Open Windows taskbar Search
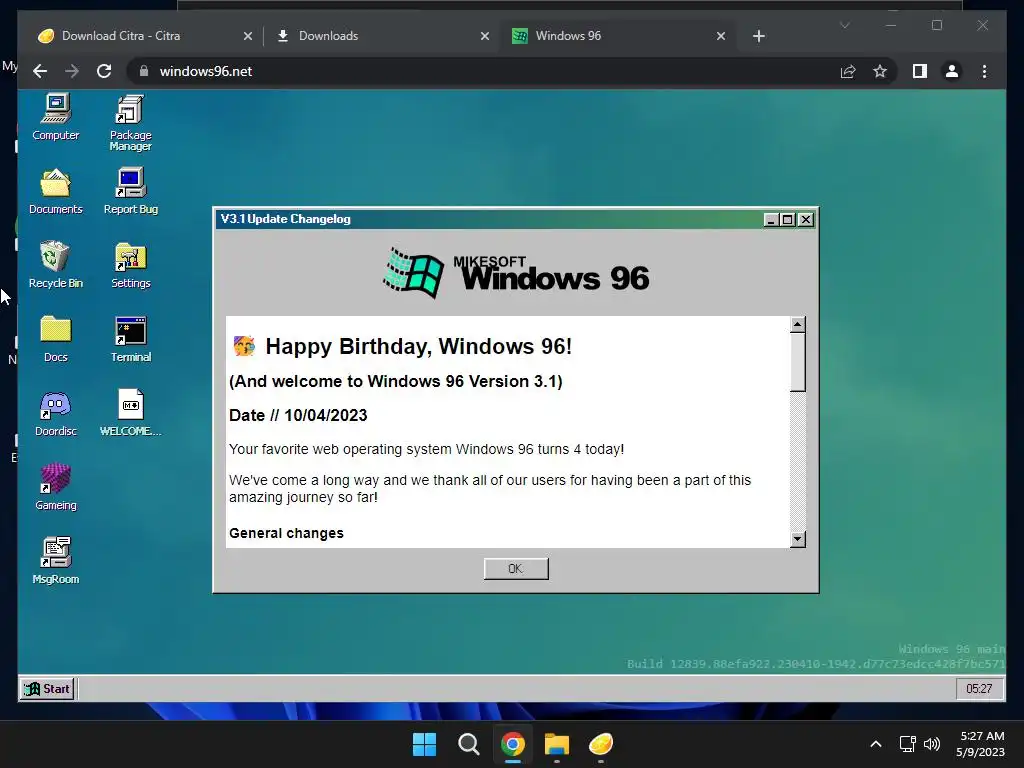 [468, 744]
